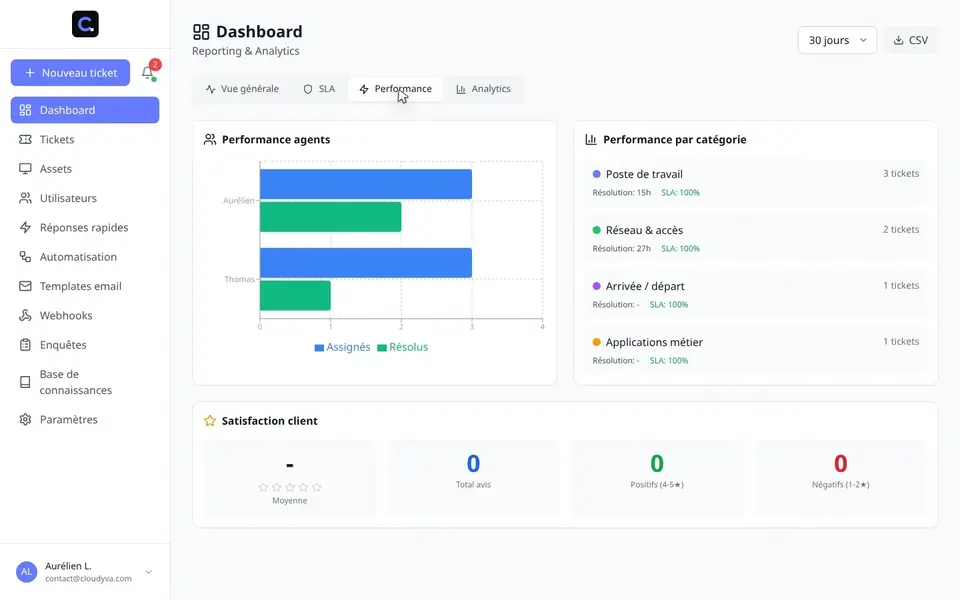960x600 pixels.
Task: Click the Réponses rapides lightning icon
Action: 25,228
